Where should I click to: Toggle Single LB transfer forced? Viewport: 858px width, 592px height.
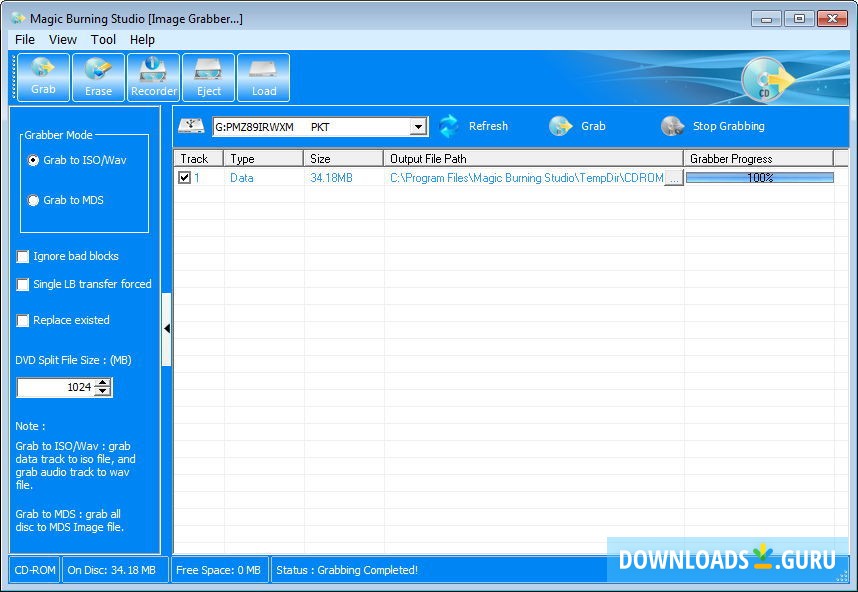click(x=23, y=285)
